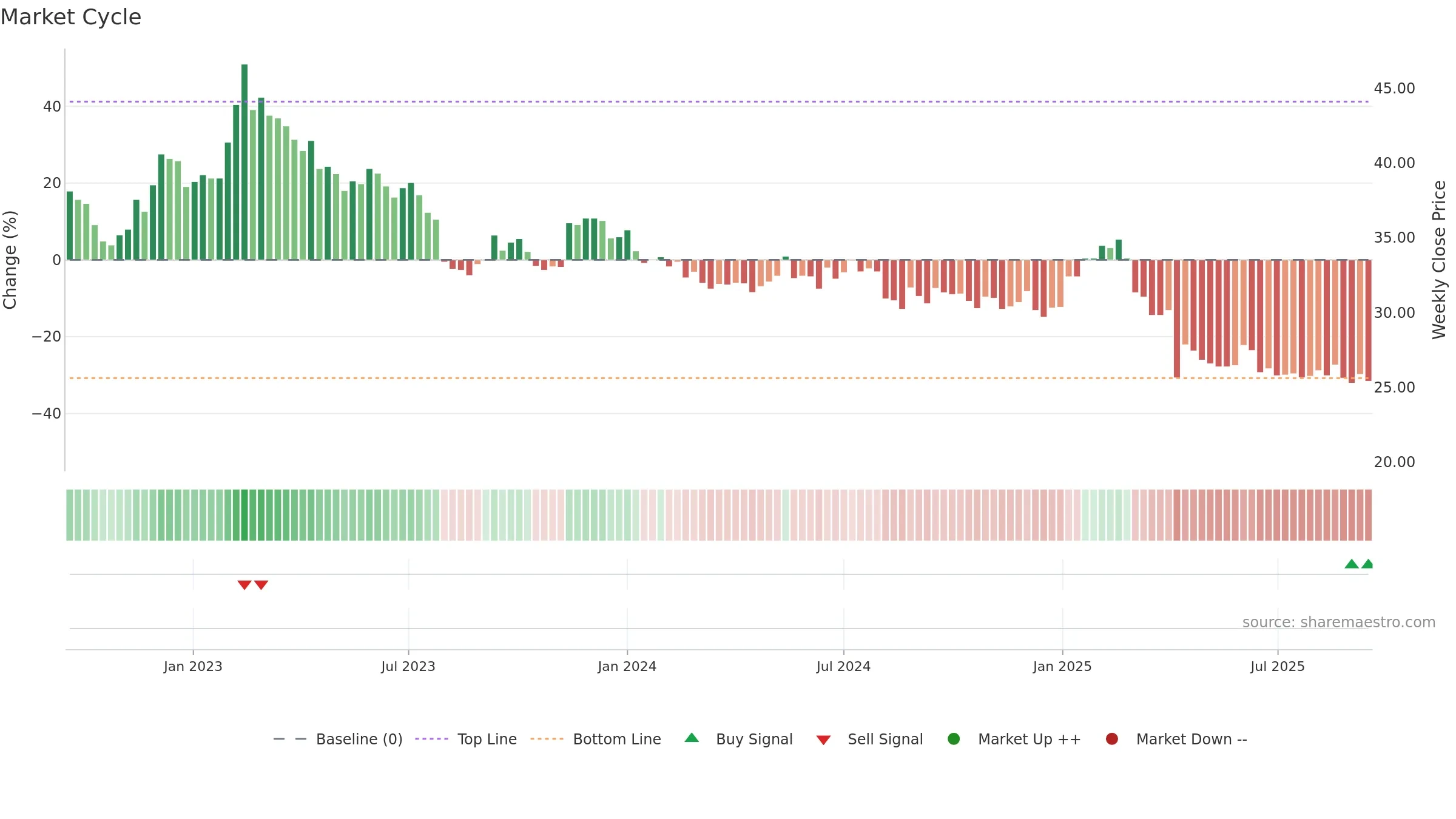The image size is (1456, 819).
Task: Click the green Buy Signal triangle in legend
Action: coord(692,738)
